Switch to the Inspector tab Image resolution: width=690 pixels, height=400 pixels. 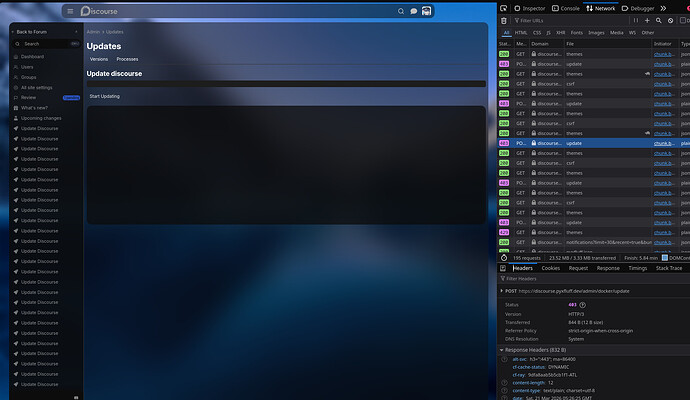(x=530, y=8)
